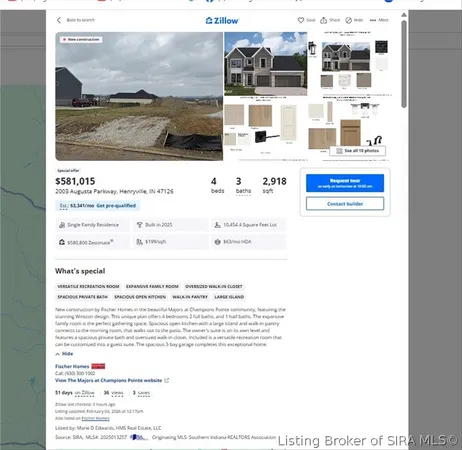Click the Zillow logo
Viewport: 462px width, 450px height.
click(222, 21)
